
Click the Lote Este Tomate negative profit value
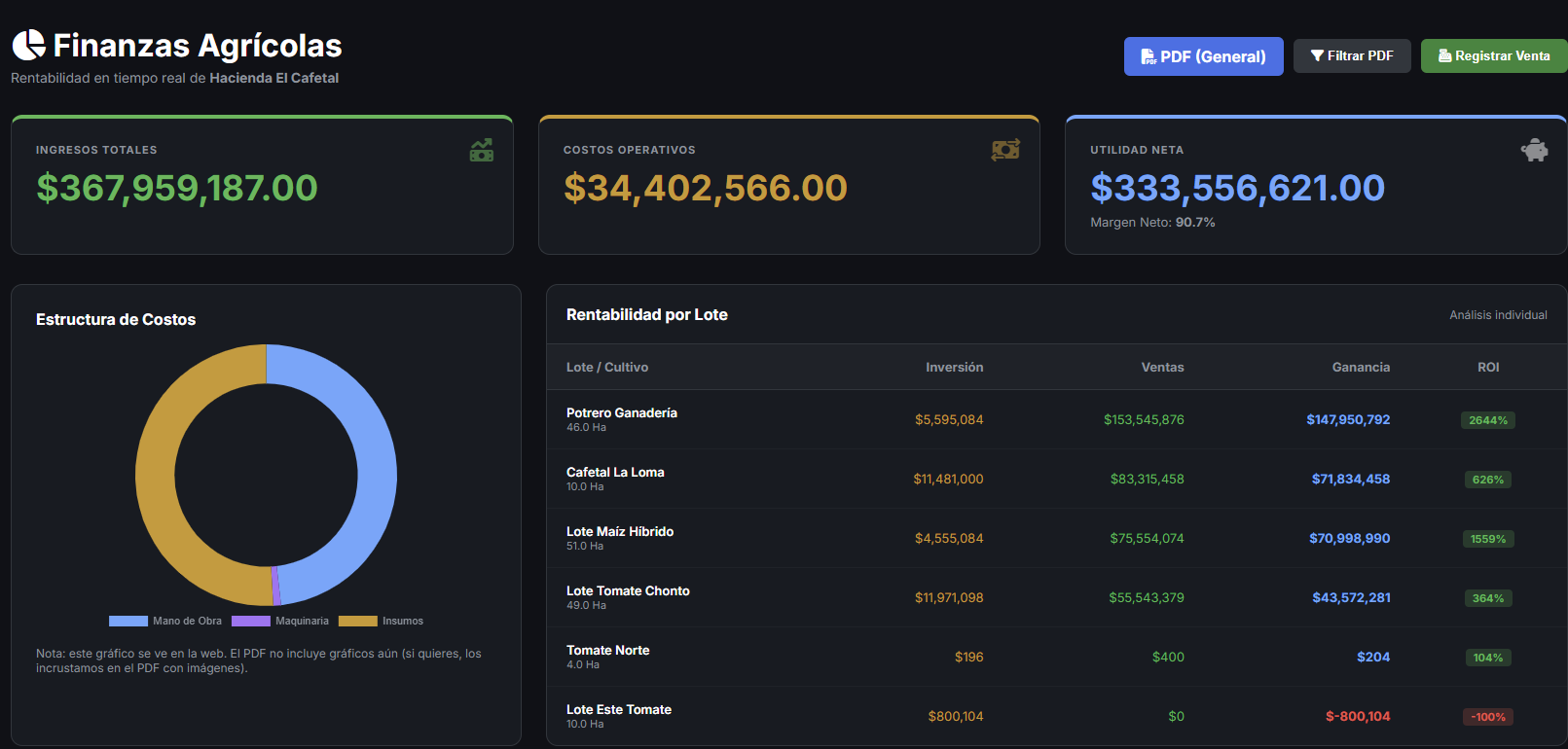click(1357, 717)
